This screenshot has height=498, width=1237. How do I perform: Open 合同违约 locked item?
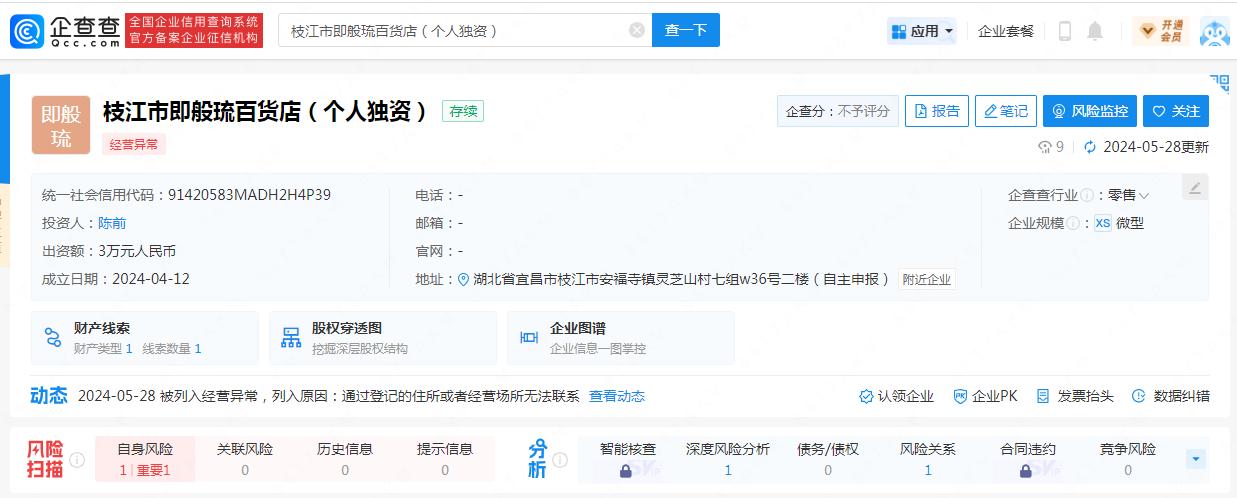pyautogui.click(x=1028, y=459)
